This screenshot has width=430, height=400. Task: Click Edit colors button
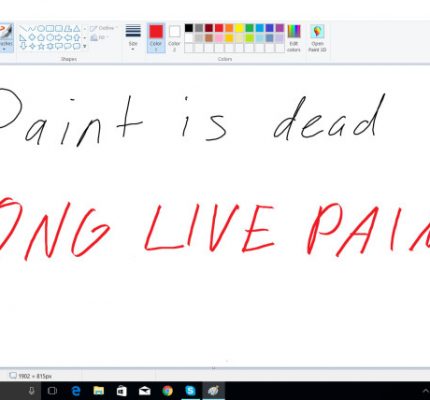tap(294, 38)
